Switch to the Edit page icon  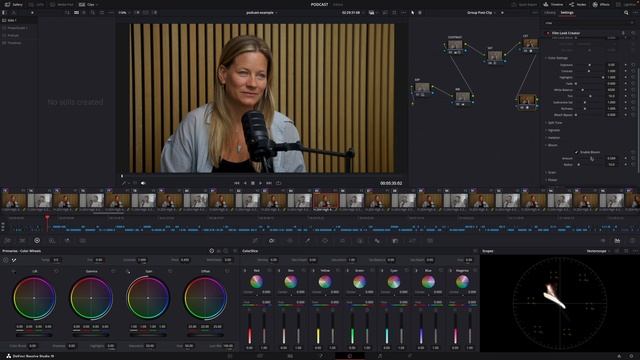click(290, 356)
